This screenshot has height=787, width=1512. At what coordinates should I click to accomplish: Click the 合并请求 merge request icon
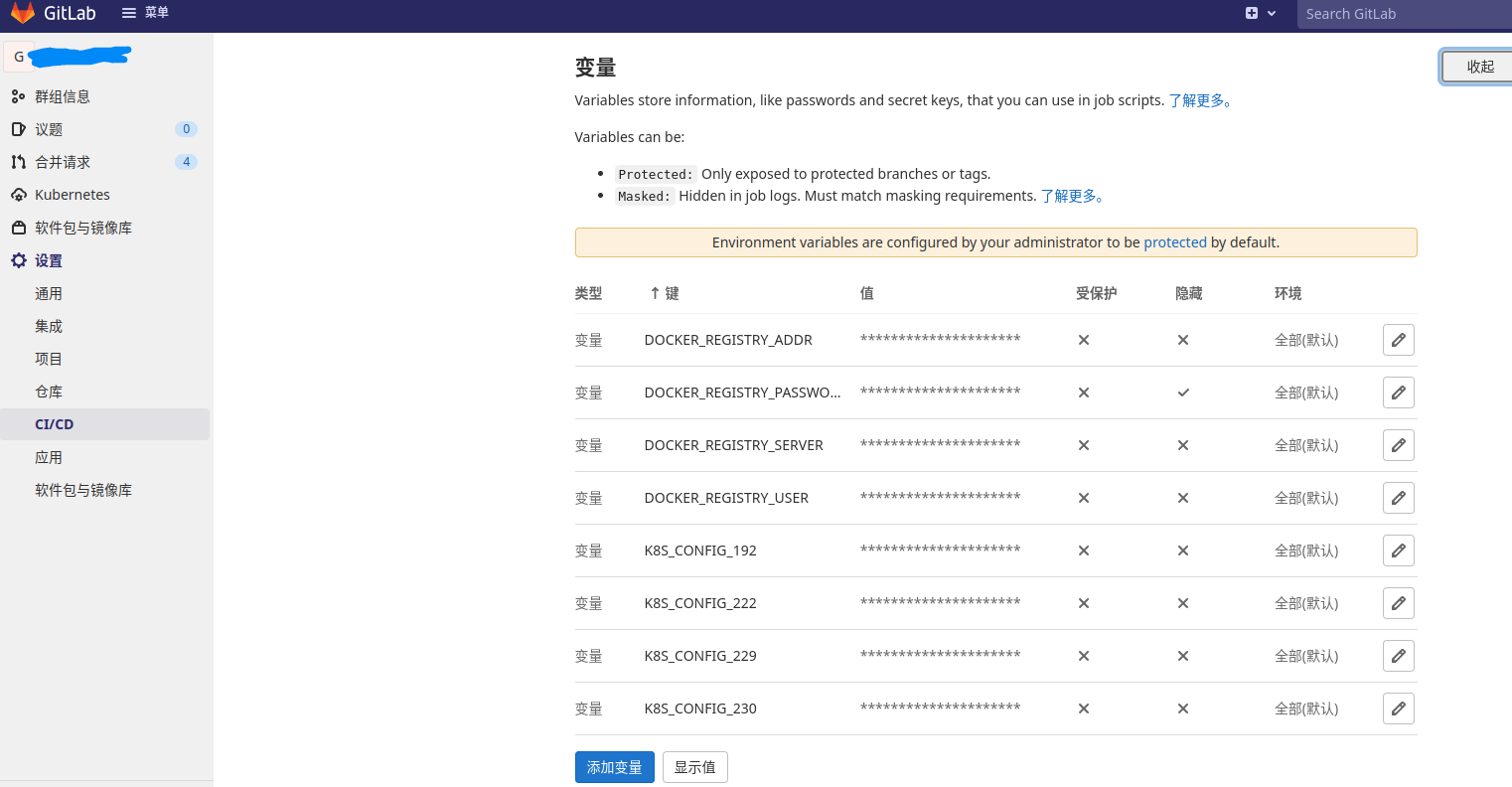(x=18, y=162)
